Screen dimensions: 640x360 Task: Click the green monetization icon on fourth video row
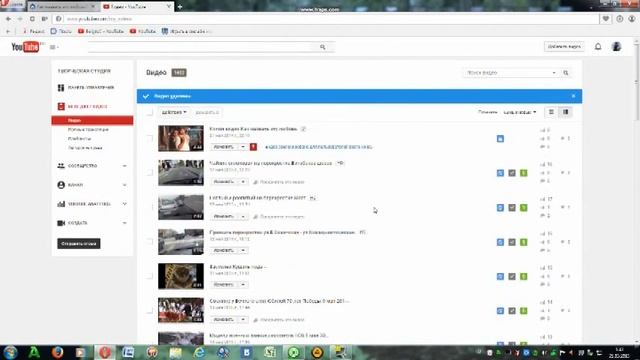pos(524,242)
